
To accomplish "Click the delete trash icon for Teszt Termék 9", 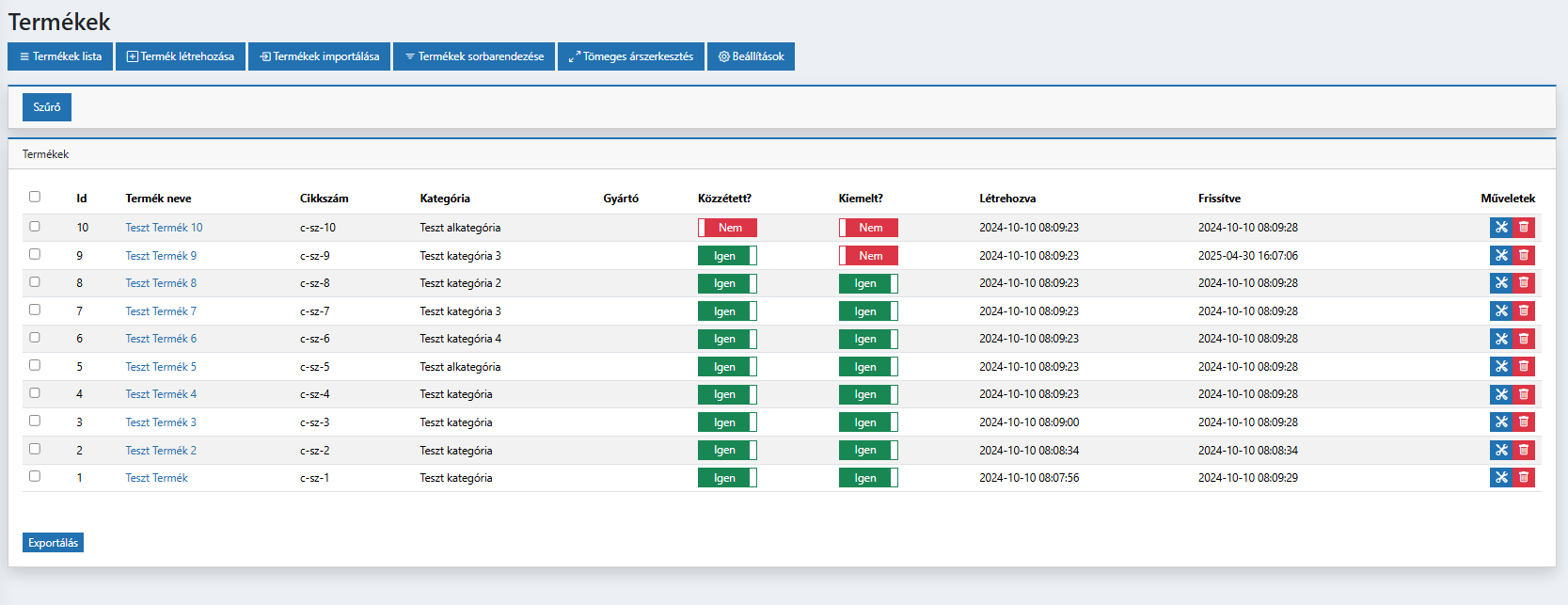I will pos(1524,256).
